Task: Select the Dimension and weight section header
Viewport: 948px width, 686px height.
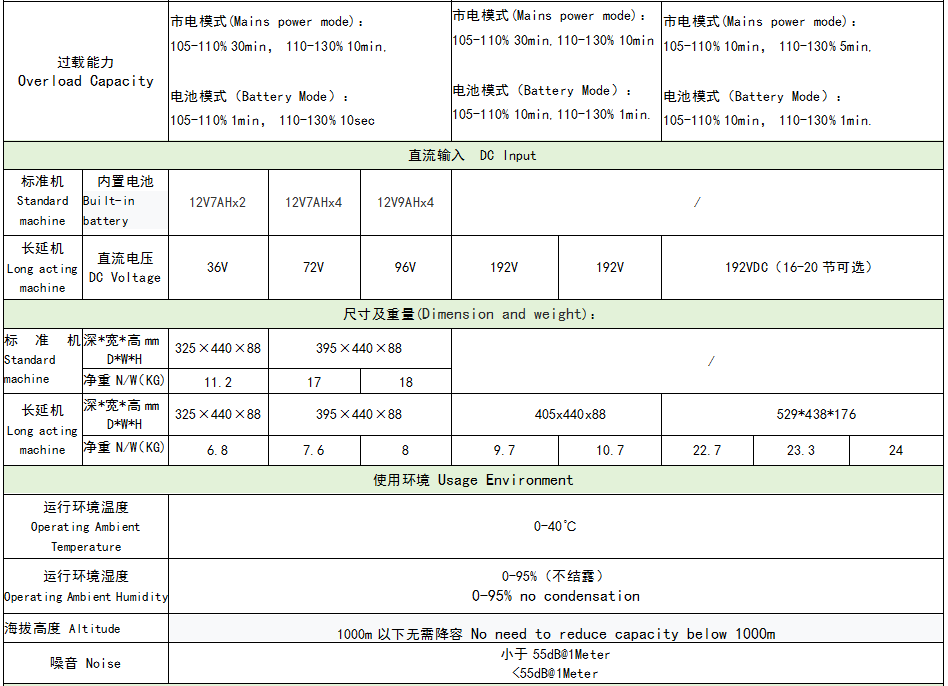Action: [472, 314]
